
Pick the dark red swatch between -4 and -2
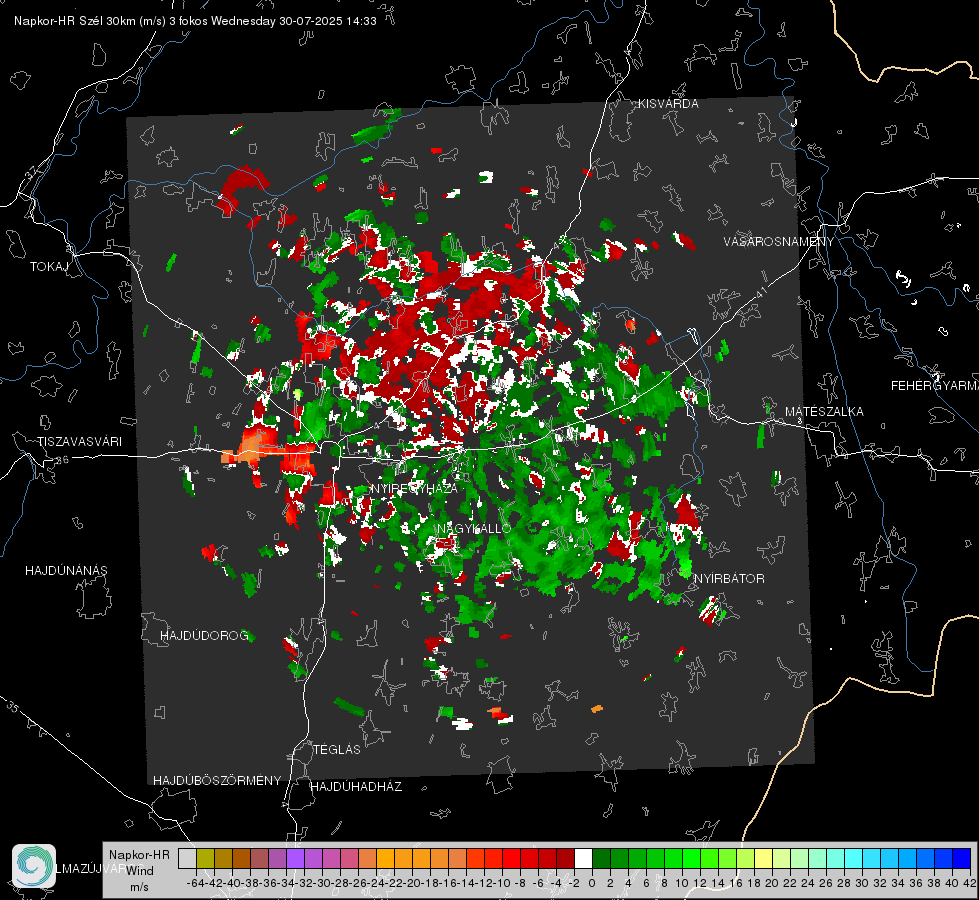coord(565,858)
